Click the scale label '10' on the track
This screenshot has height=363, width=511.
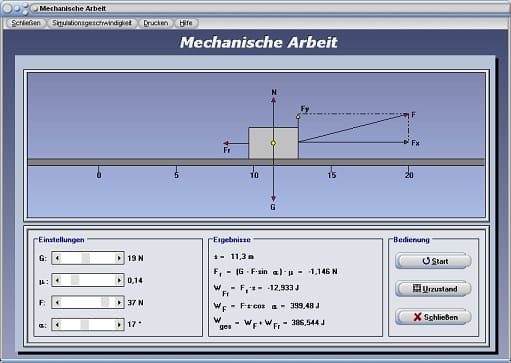[254, 175]
